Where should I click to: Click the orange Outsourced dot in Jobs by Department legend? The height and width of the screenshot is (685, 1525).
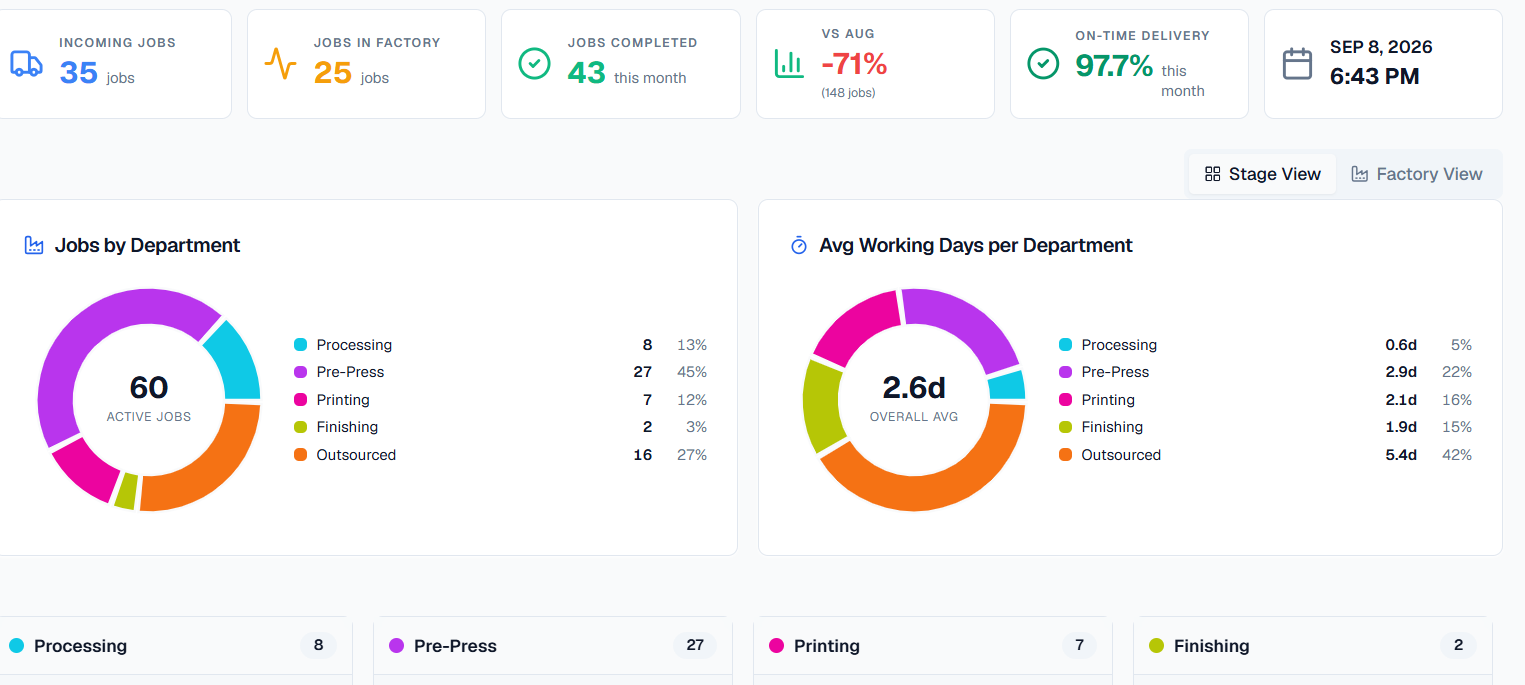pos(300,455)
